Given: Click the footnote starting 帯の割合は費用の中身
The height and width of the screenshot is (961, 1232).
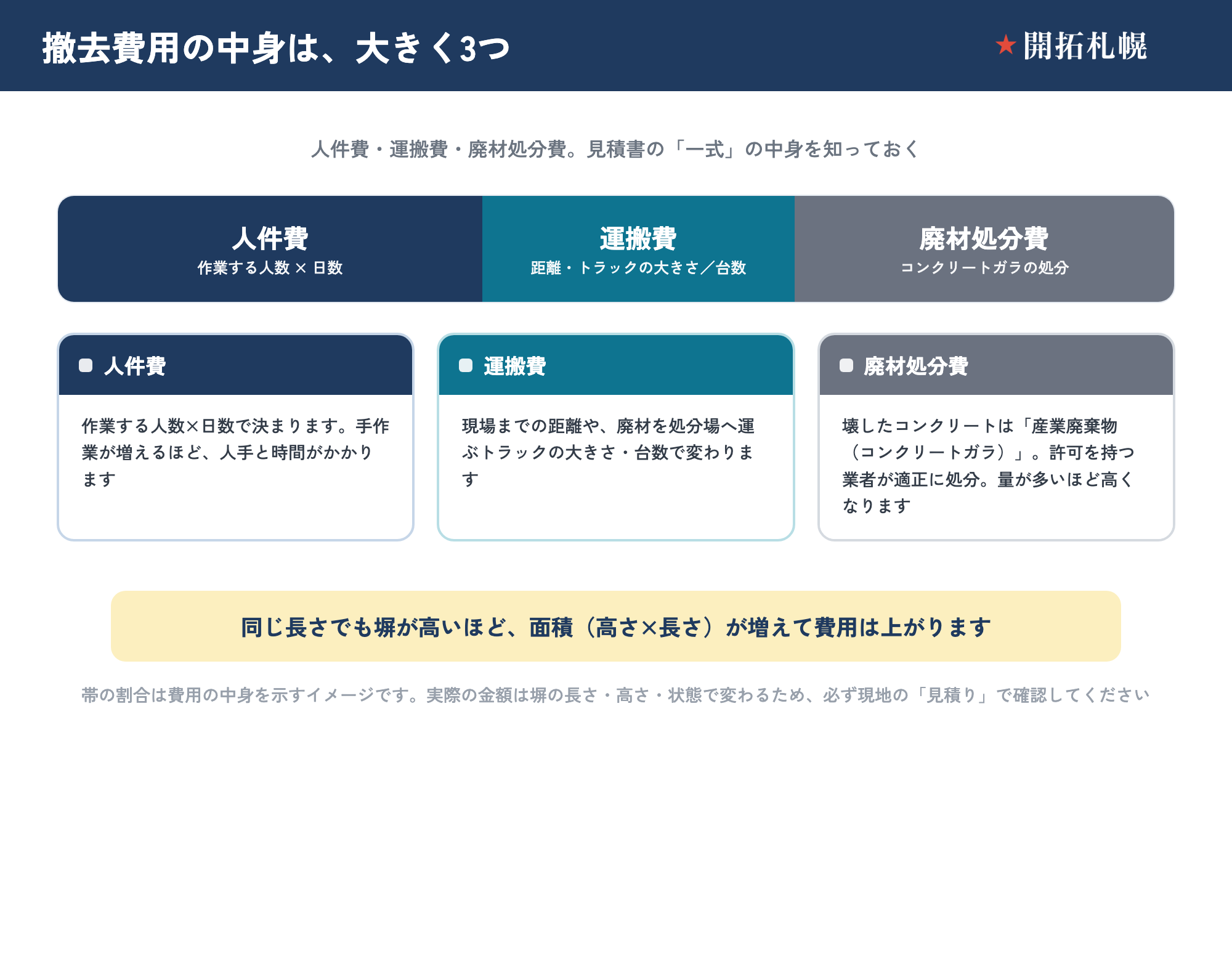Looking at the screenshot, I should 616,695.
